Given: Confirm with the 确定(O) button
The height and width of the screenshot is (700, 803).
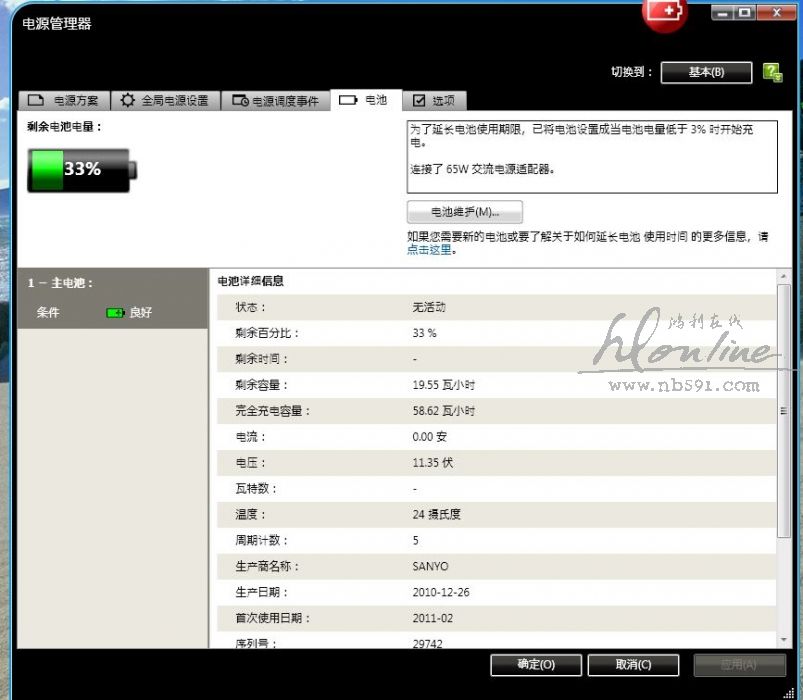Looking at the screenshot, I should tap(536, 665).
